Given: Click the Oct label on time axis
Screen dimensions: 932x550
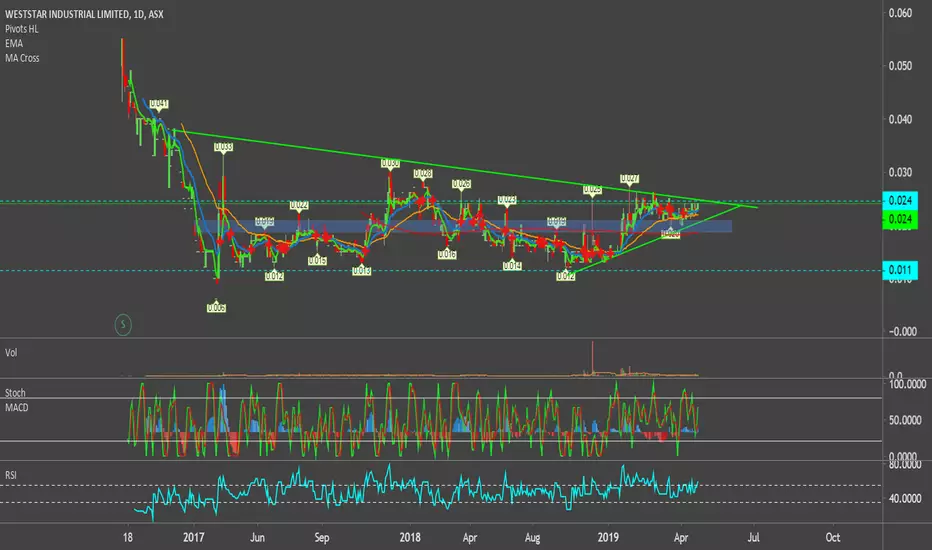Looking at the screenshot, I should pos(833,538).
